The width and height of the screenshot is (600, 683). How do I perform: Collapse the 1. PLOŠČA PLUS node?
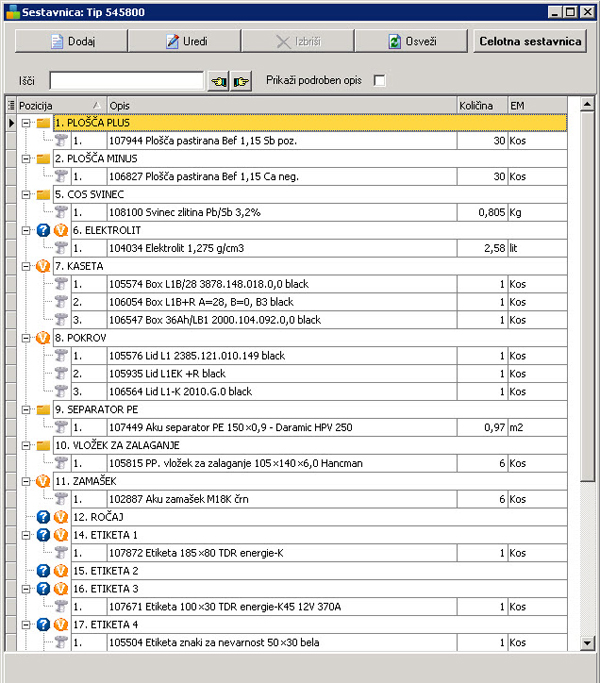tap(26, 123)
